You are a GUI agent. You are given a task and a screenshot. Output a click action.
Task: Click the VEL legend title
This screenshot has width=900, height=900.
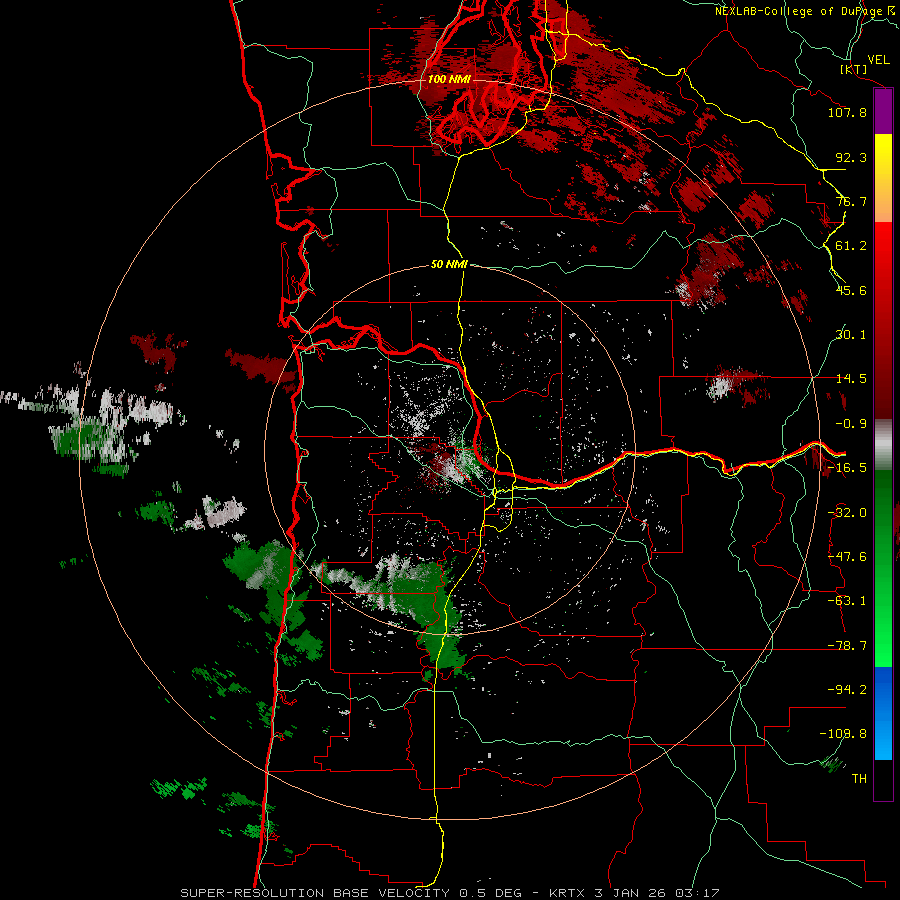pyautogui.click(x=878, y=60)
